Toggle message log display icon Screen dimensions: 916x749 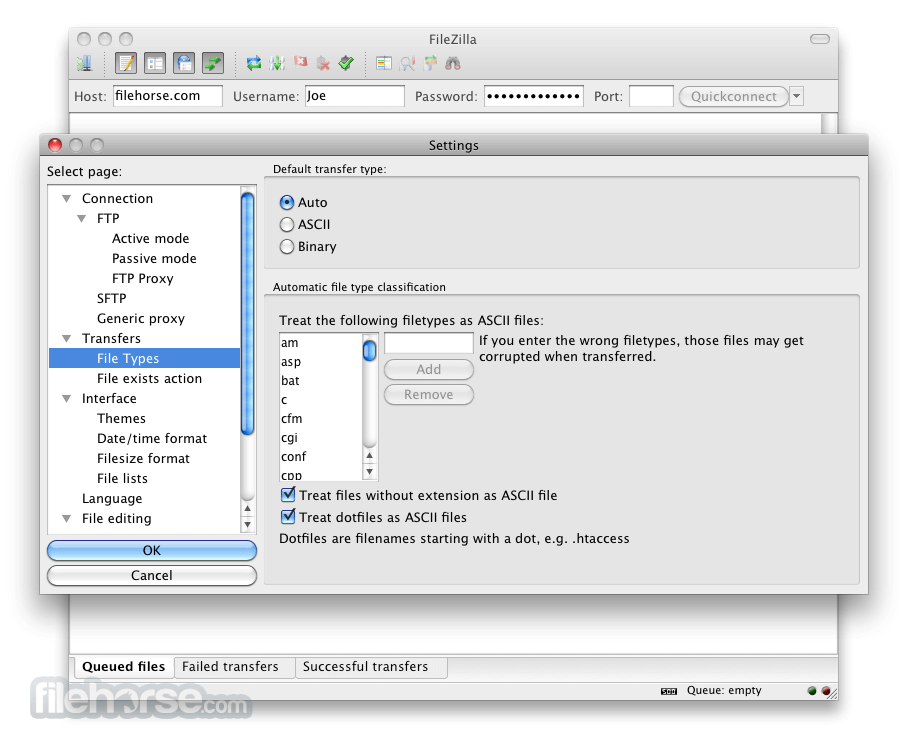point(126,63)
